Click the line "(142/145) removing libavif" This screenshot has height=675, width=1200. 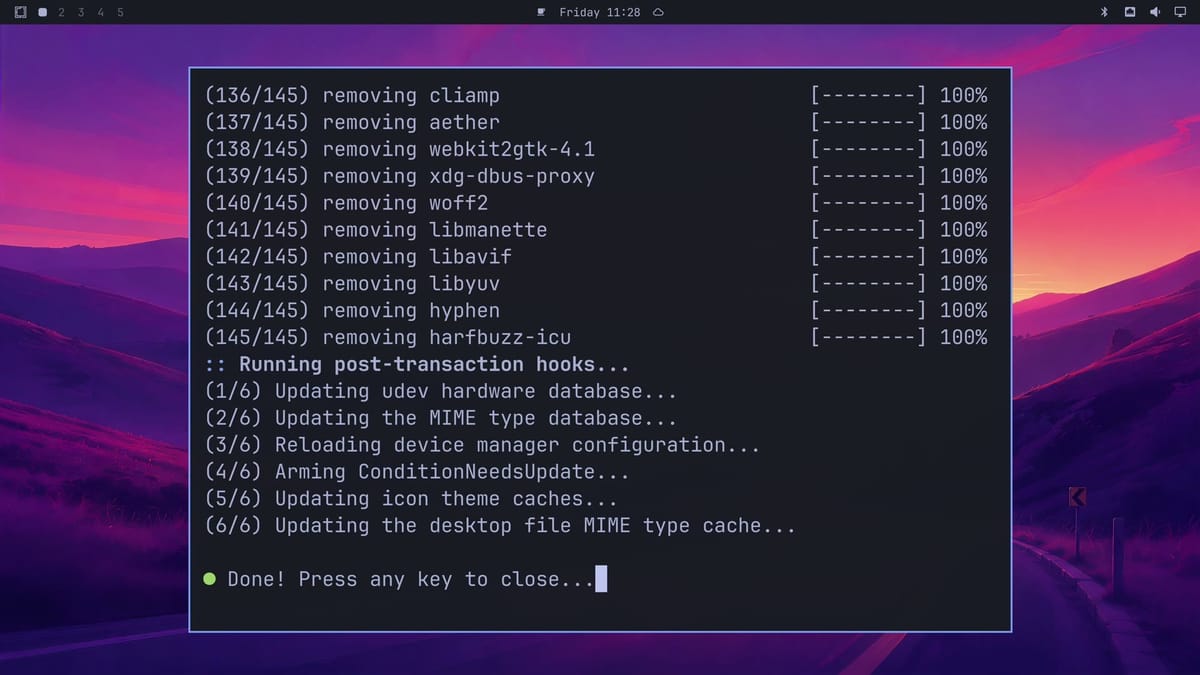coord(358,257)
